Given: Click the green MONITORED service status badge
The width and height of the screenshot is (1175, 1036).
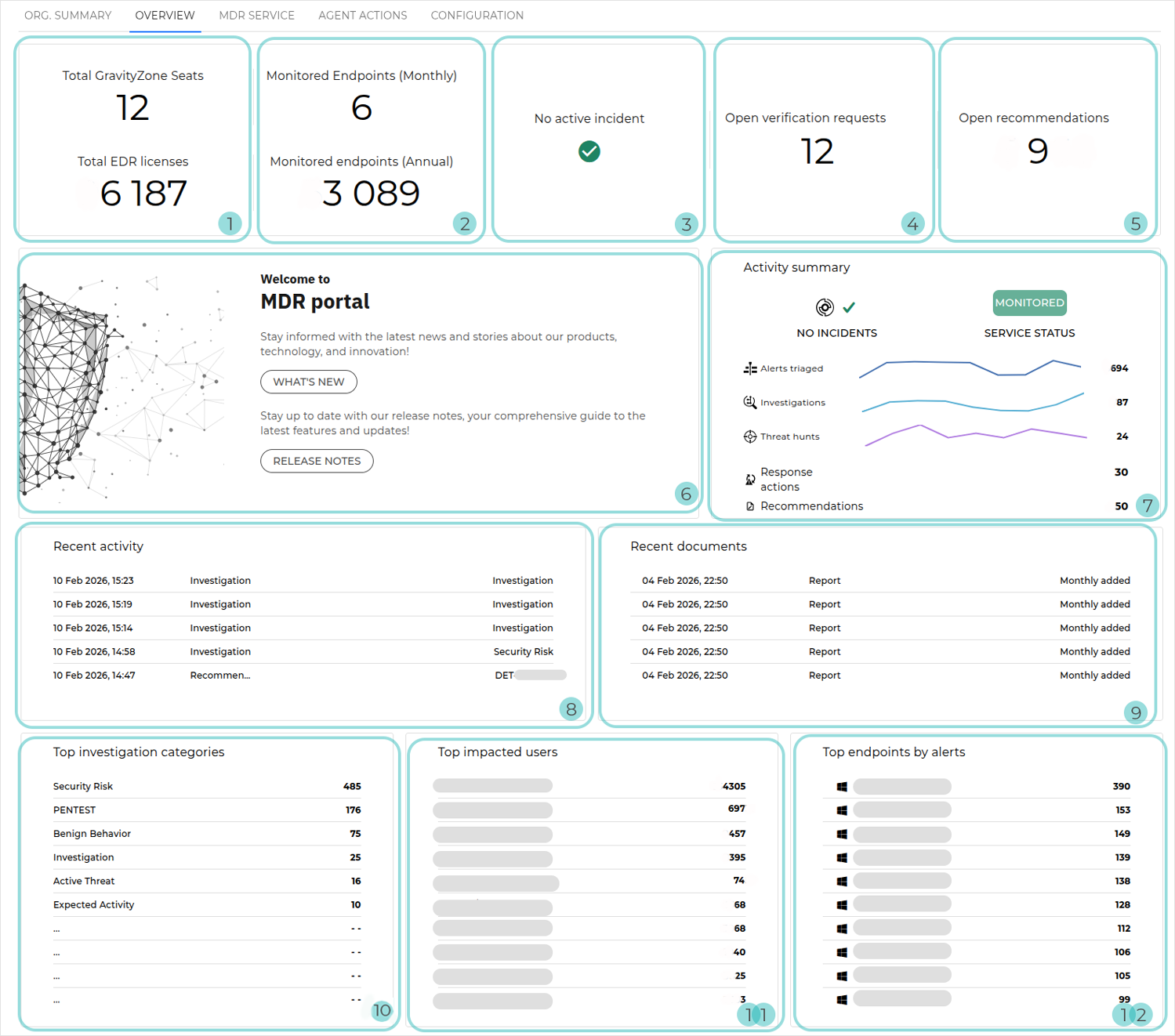Looking at the screenshot, I should (x=1029, y=302).
